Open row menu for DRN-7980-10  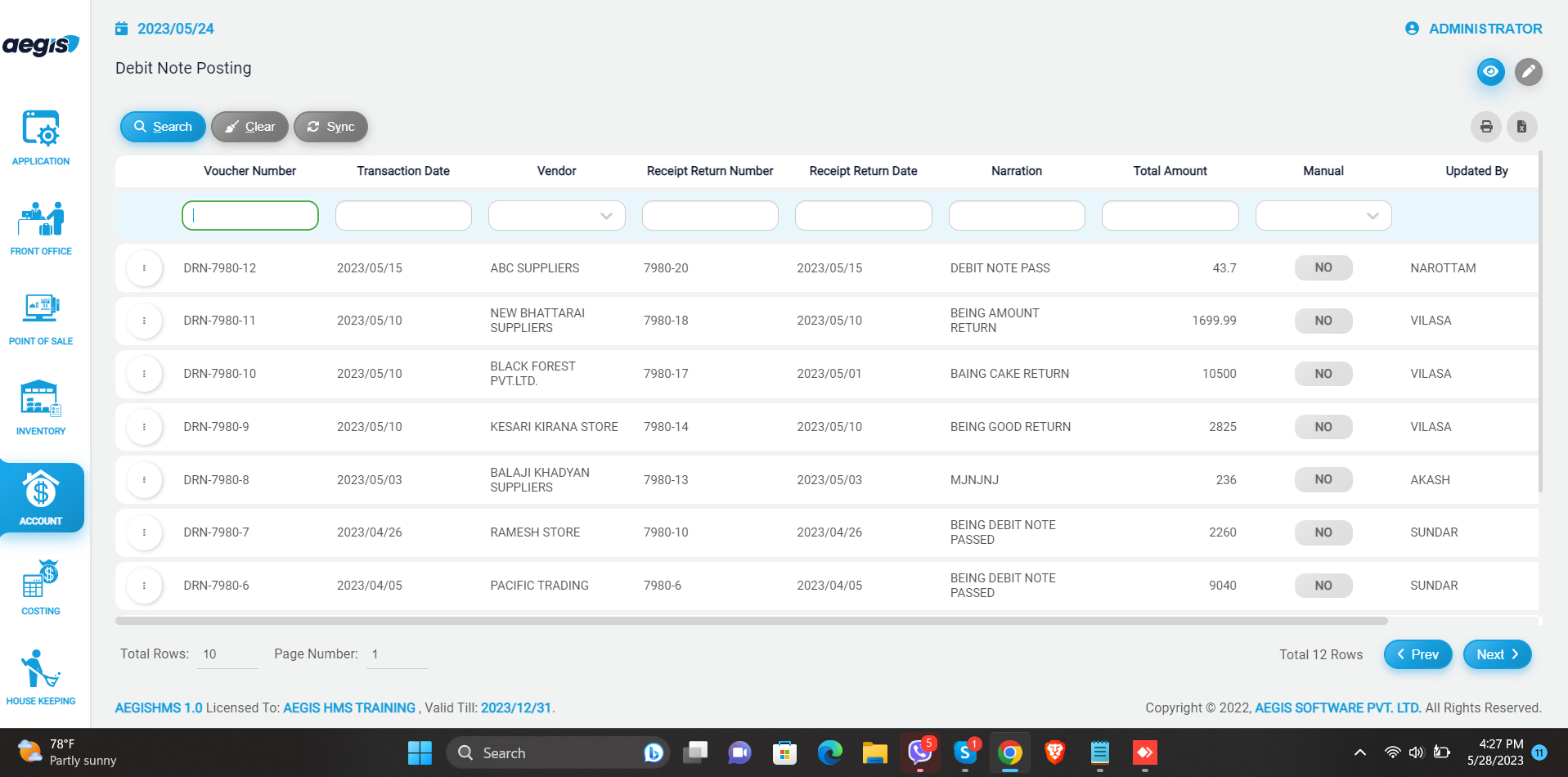coord(145,374)
